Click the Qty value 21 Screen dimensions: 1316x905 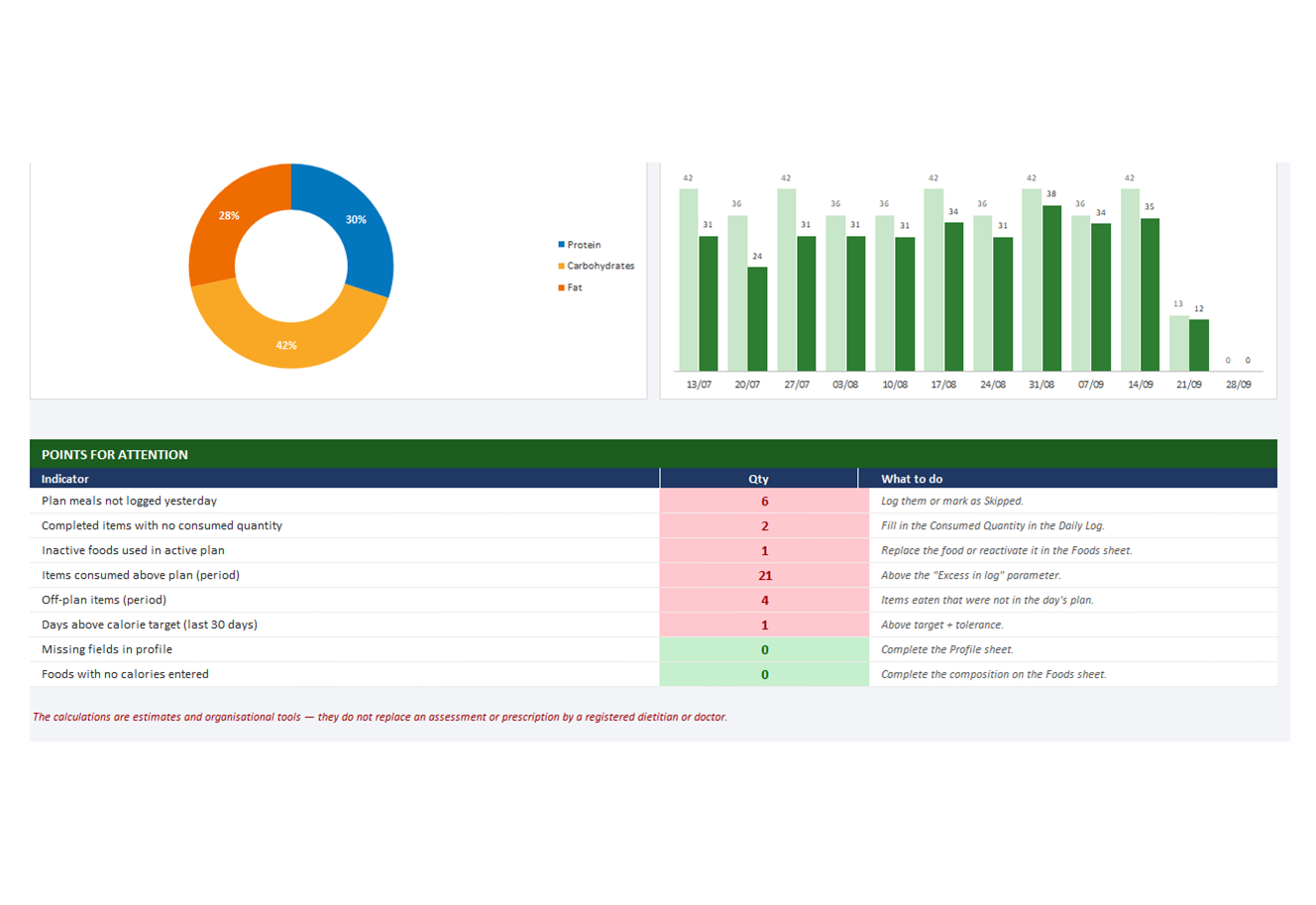click(764, 576)
